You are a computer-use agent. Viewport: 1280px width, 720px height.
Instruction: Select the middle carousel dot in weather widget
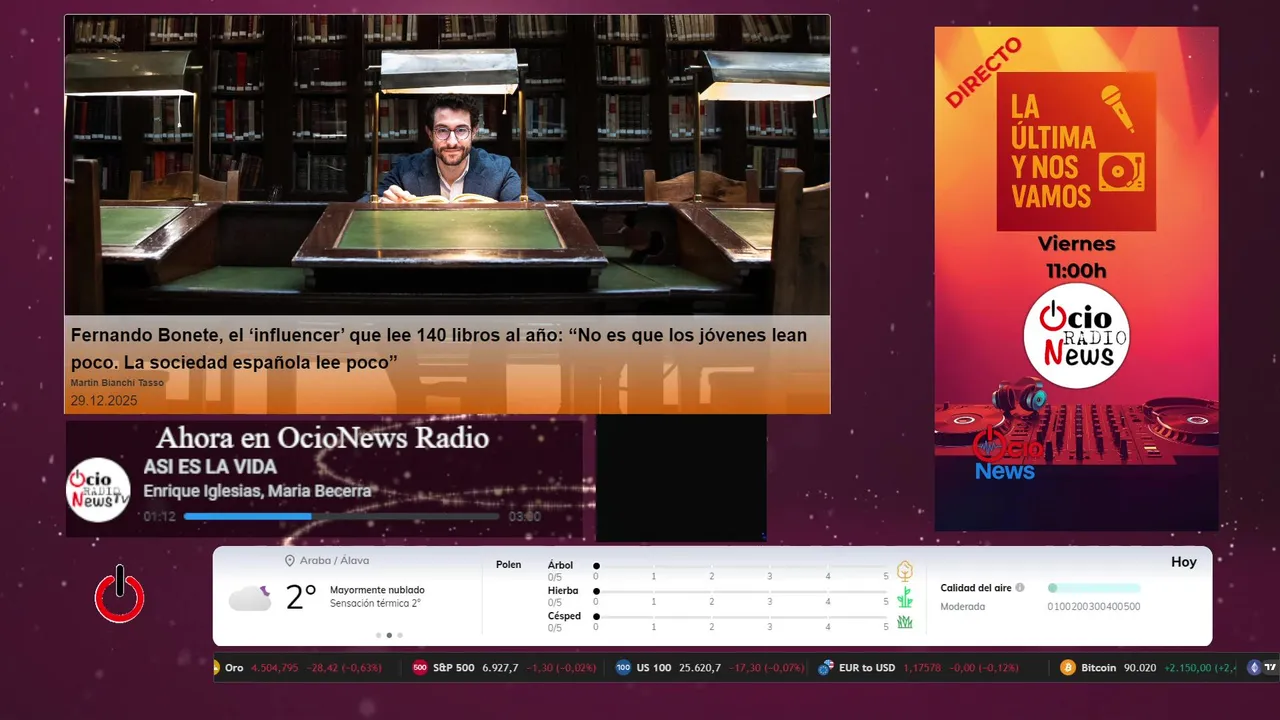(x=389, y=635)
